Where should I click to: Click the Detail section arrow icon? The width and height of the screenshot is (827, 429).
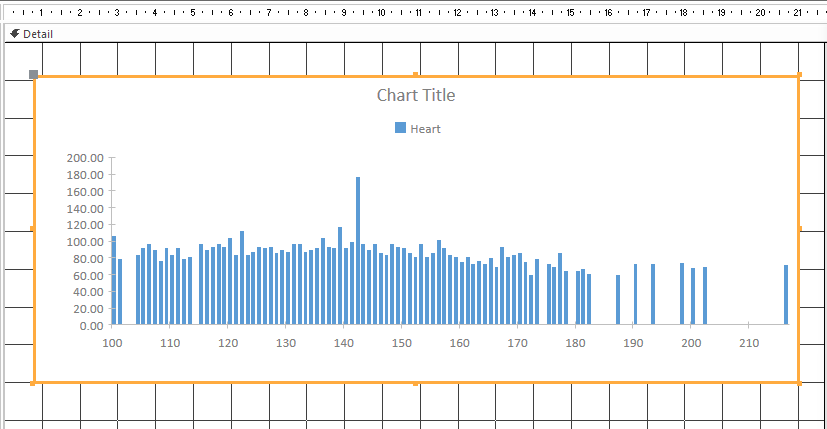[x=15, y=33]
